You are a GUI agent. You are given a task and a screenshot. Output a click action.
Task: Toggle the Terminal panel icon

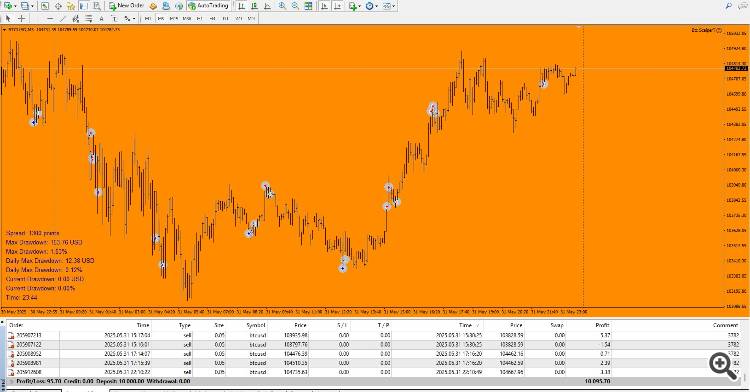tap(83, 6)
